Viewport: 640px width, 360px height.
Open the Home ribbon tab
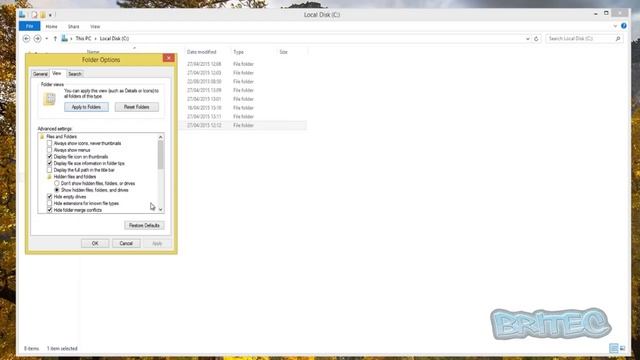51,27
